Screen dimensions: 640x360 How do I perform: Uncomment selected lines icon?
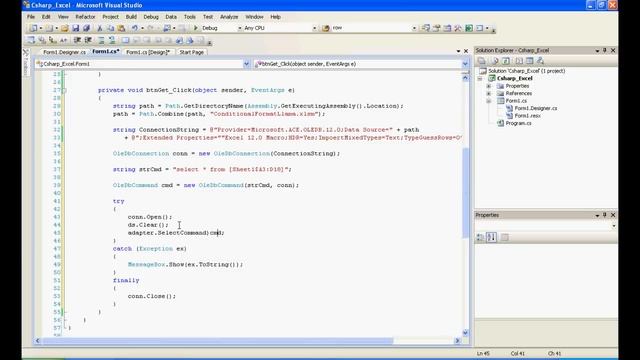[112, 40]
